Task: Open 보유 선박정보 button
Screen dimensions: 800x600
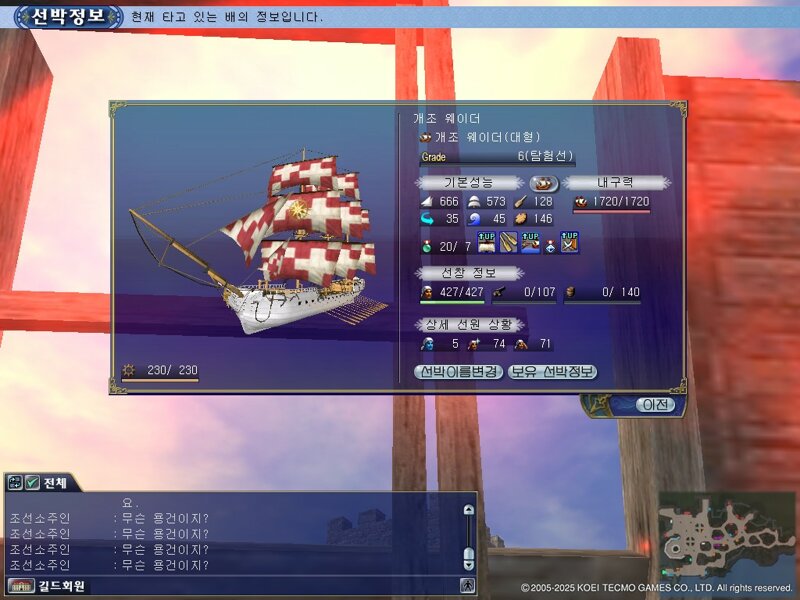Action: 552,372
